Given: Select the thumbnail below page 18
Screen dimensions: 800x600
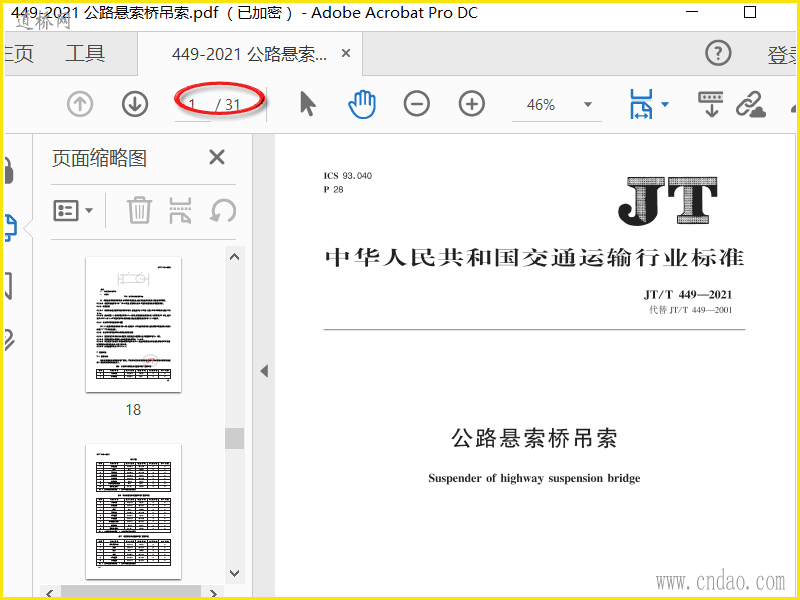Looking at the screenshot, I should point(133,511).
